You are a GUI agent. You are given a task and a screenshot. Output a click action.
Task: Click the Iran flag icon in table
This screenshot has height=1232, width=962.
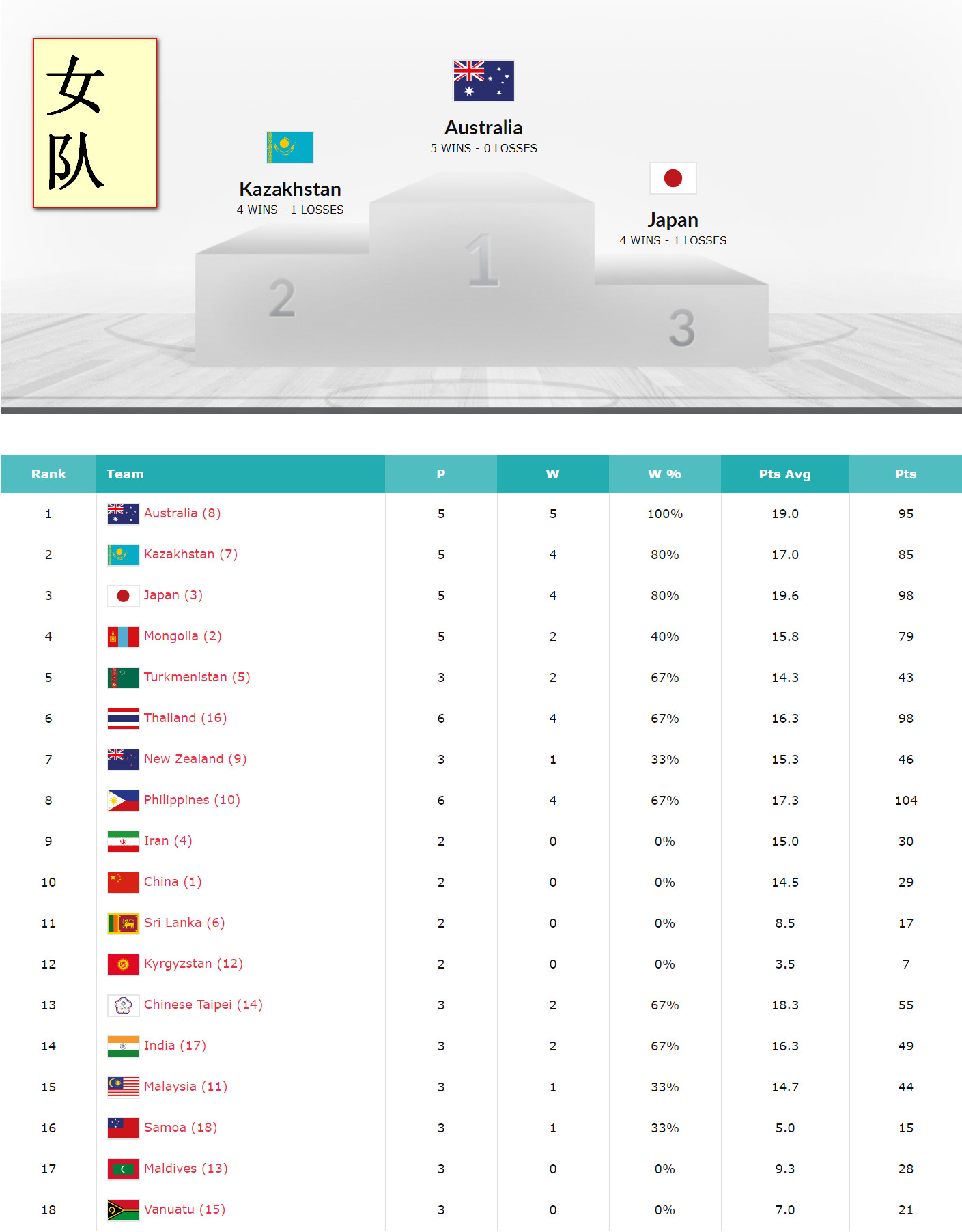pos(123,841)
